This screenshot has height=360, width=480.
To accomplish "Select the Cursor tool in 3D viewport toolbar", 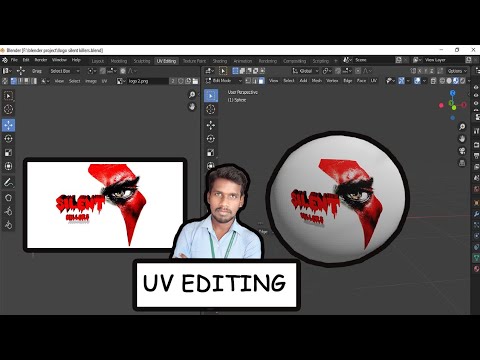I will click(211, 109).
